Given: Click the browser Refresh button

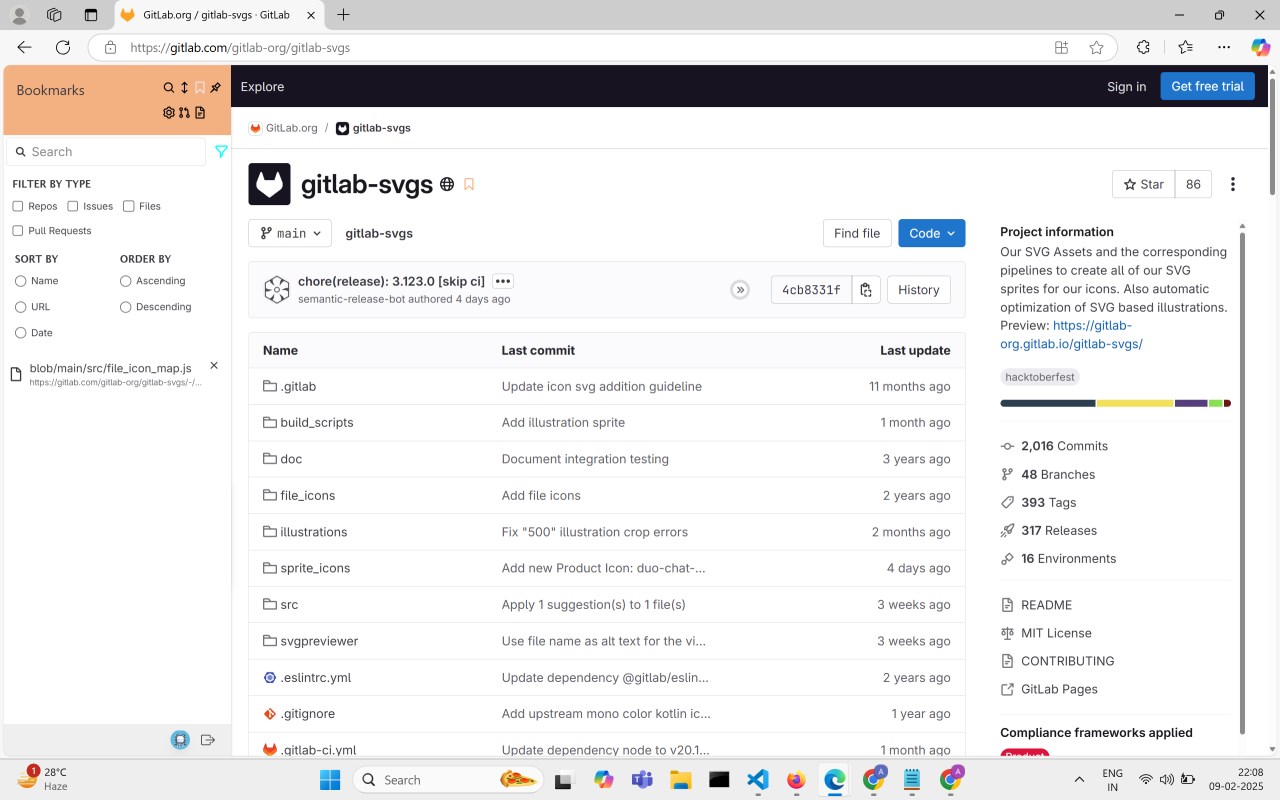Looking at the screenshot, I should 63,47.
